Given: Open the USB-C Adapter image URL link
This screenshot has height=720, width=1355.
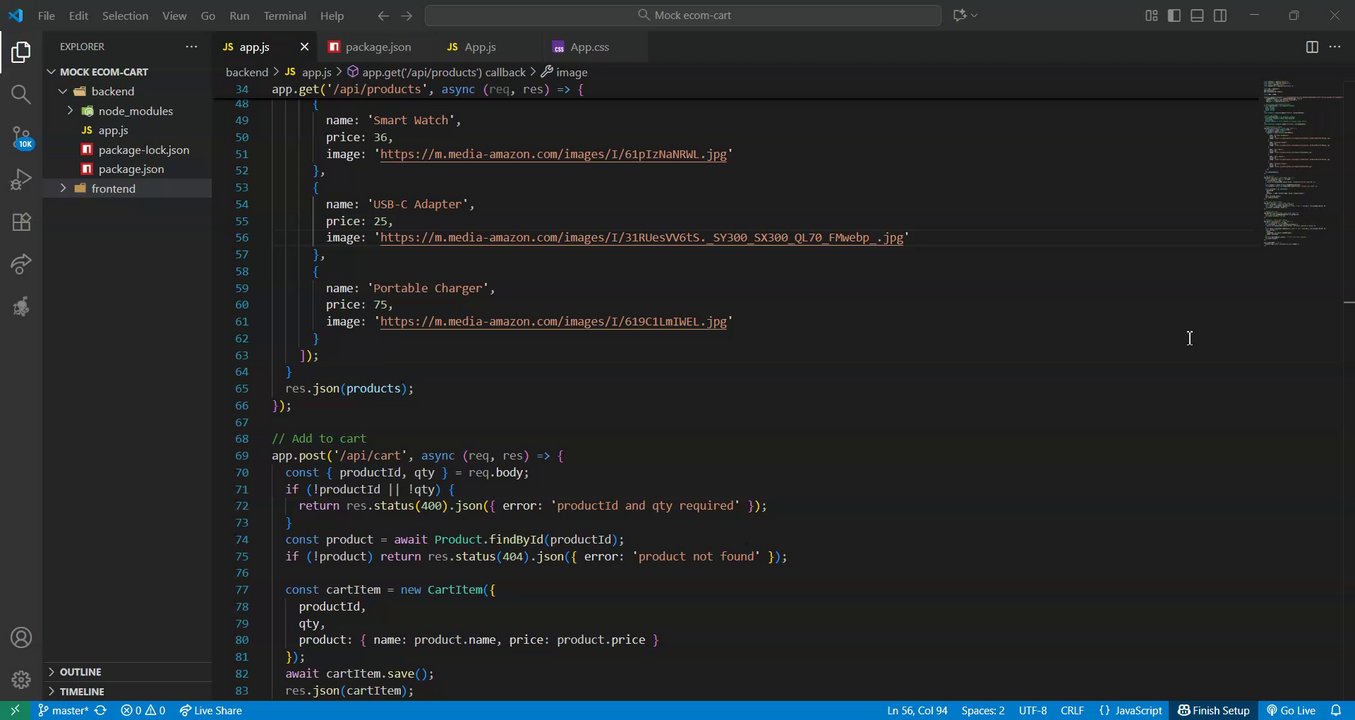Looking at the screenshot, I should pos(641,238).
